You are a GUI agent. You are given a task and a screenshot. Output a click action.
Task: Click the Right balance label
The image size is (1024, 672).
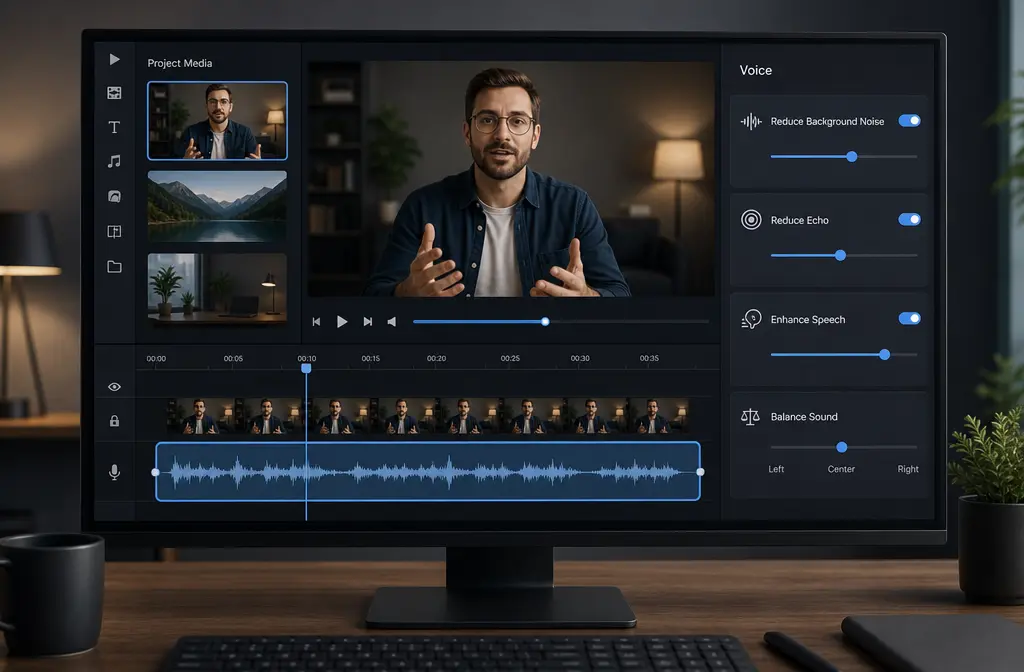pos(908,469)
